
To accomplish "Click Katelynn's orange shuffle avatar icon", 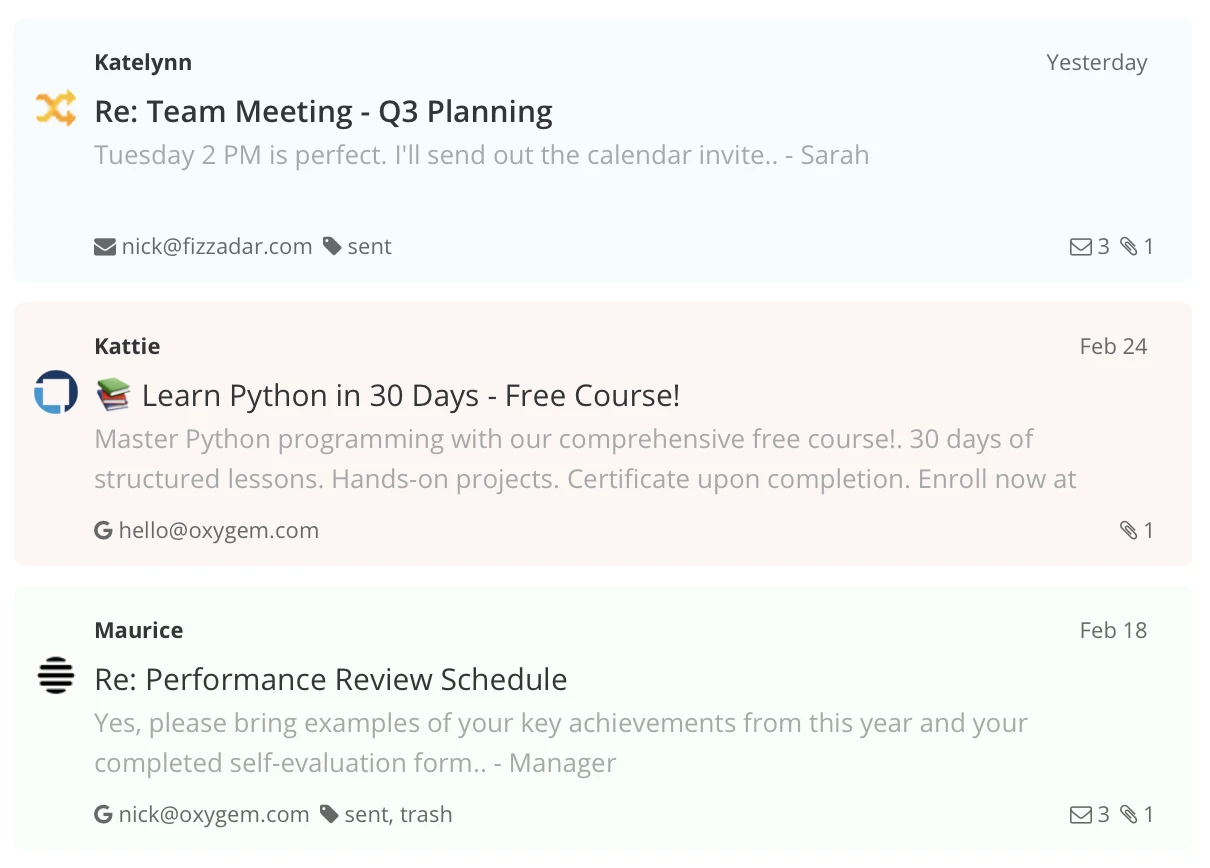I will (56, 108).
